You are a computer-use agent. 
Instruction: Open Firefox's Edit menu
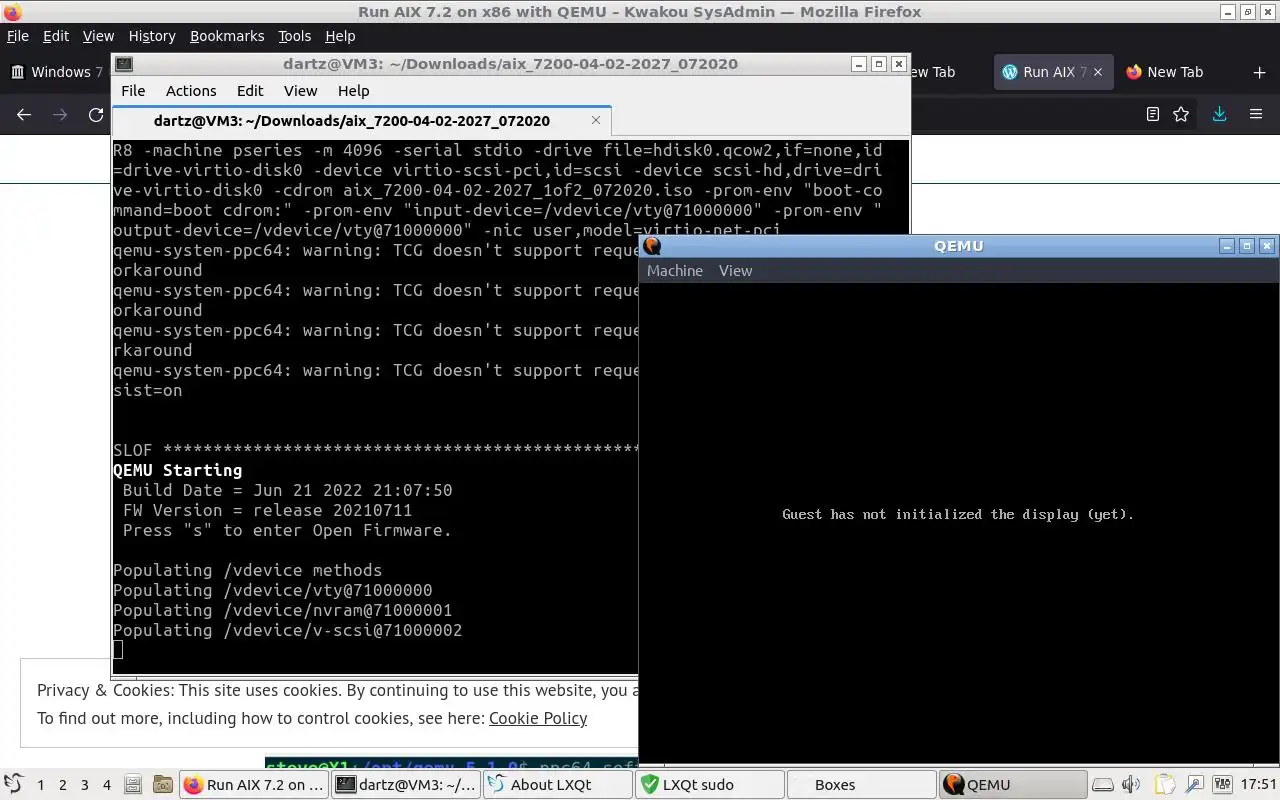(56, 36)
